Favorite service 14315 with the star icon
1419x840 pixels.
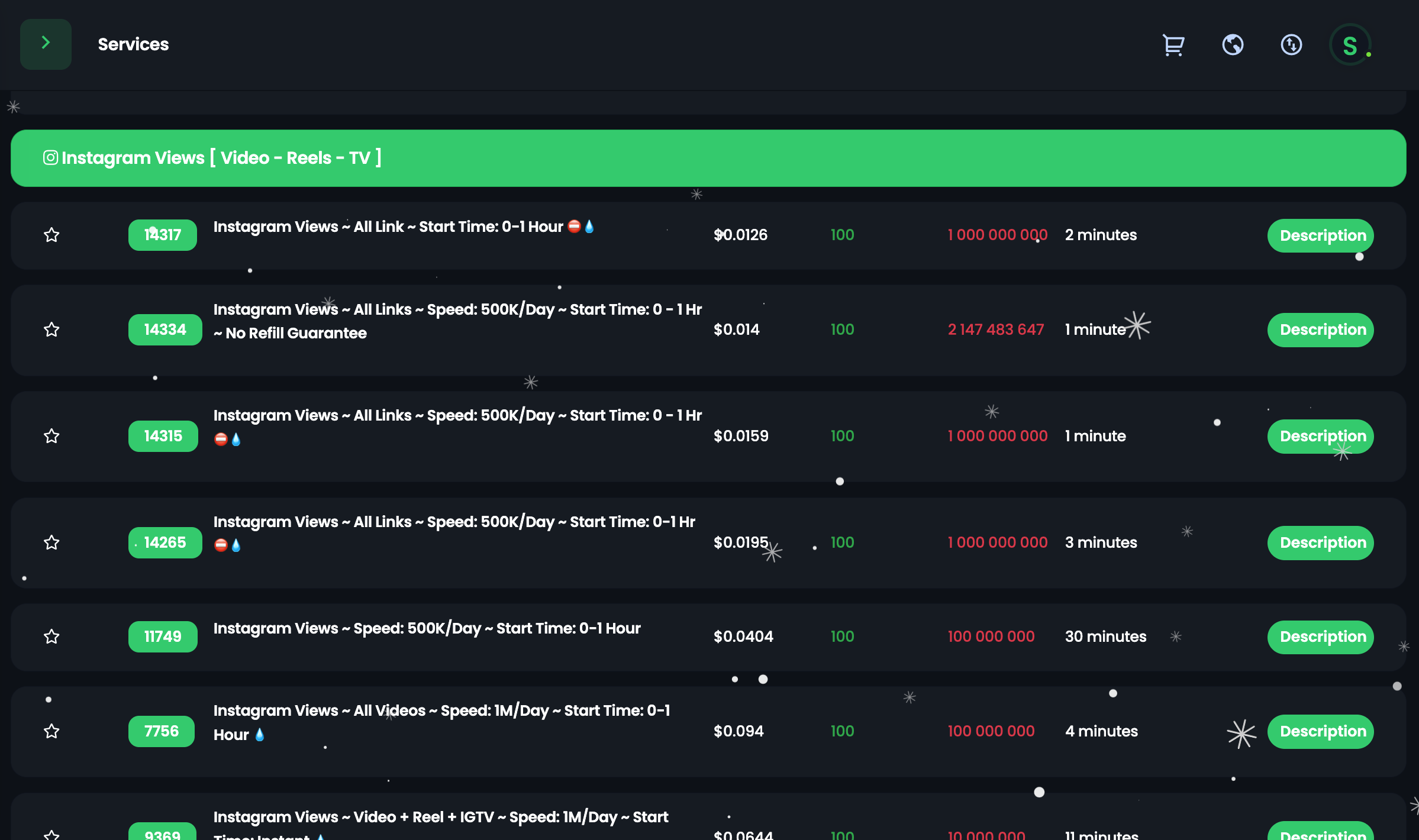(x=52, y=436)
